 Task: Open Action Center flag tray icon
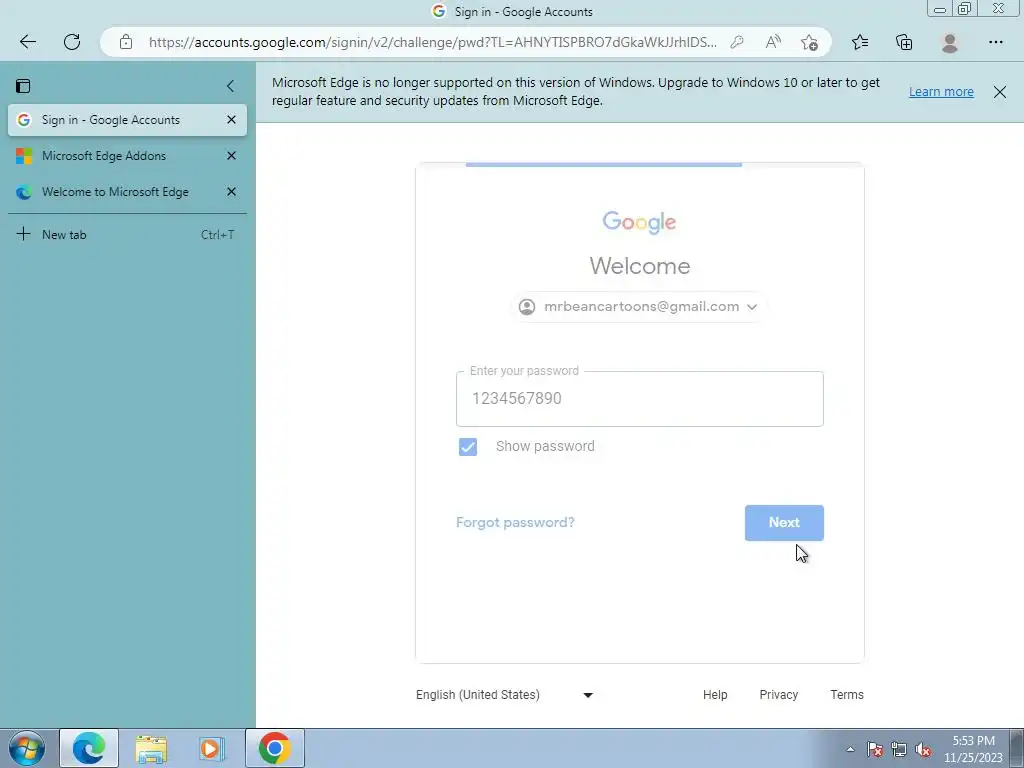[x=875, y=749]
